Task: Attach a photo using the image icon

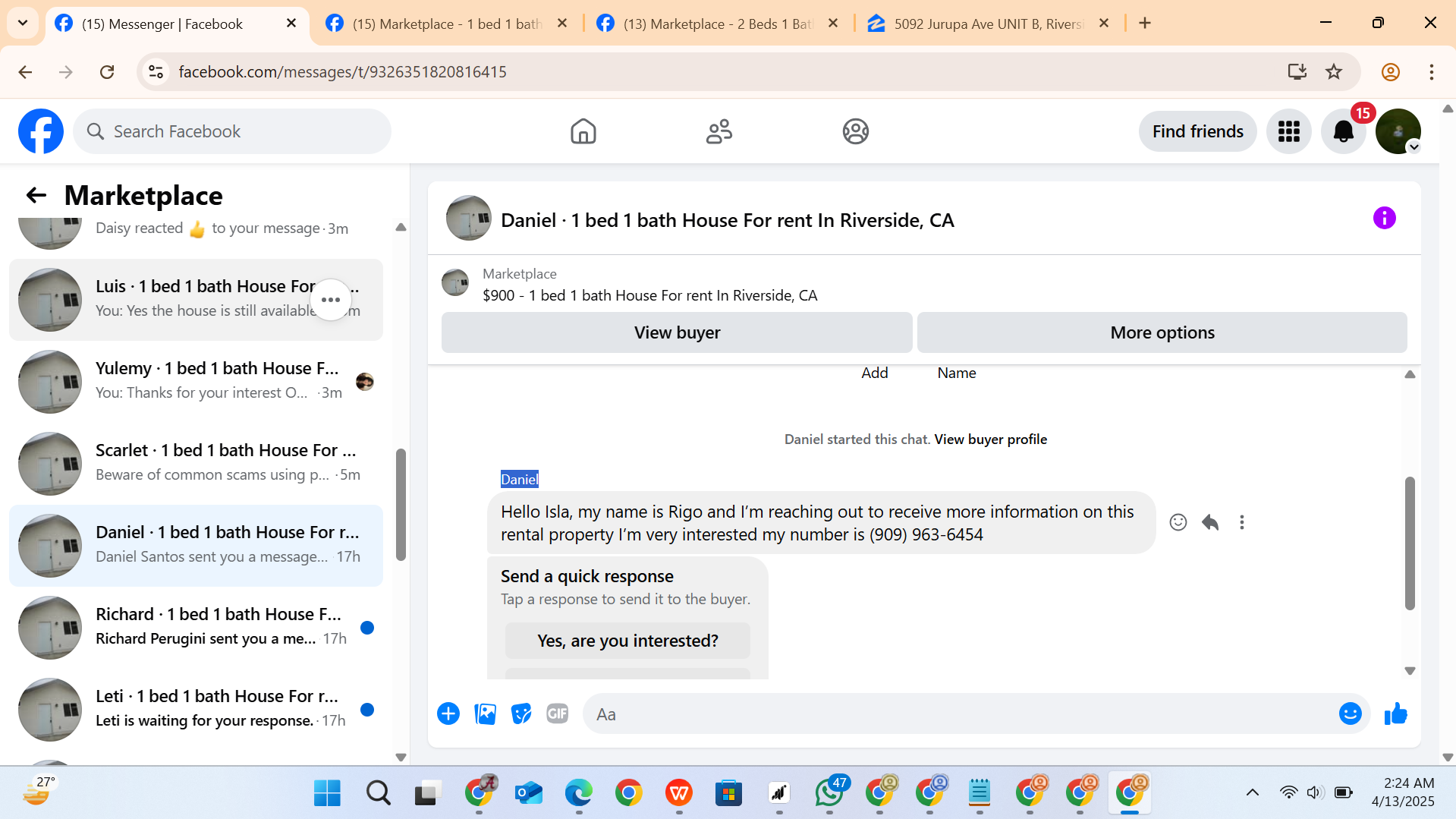Action: tap(485, 713)
